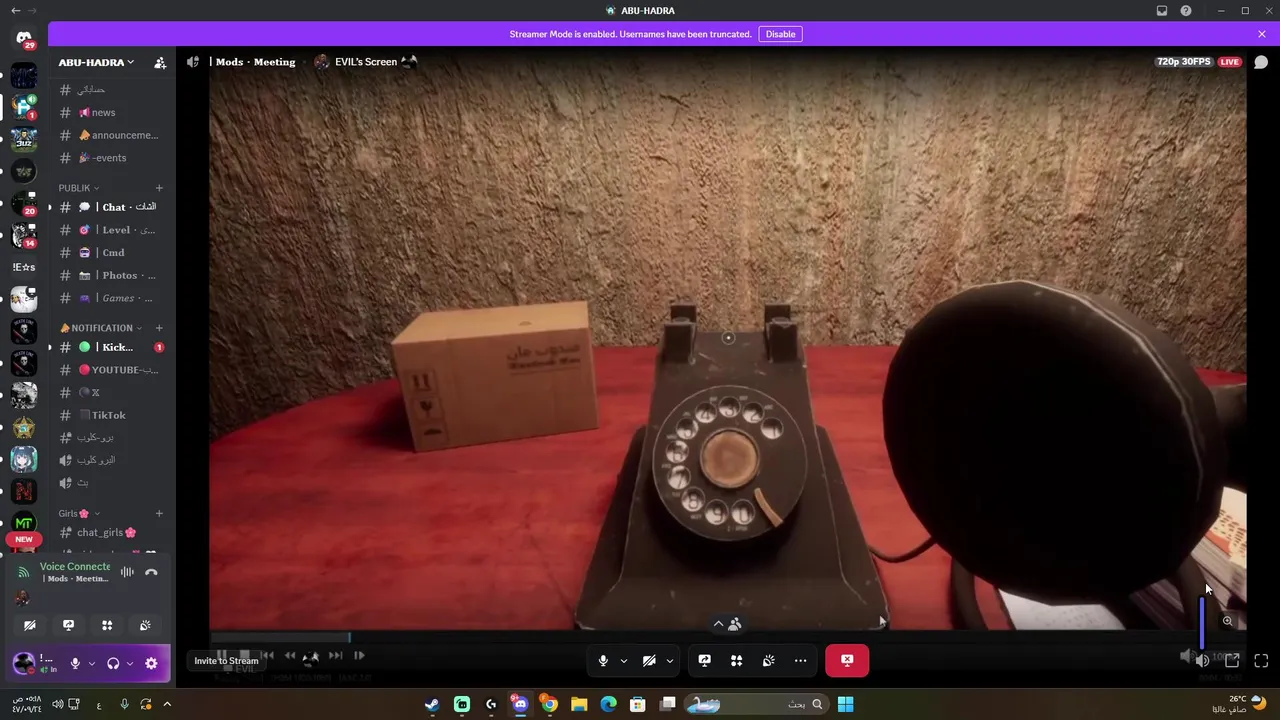
Task: Adjust the stream volume slider
Action: click(x=1202, y=622)
